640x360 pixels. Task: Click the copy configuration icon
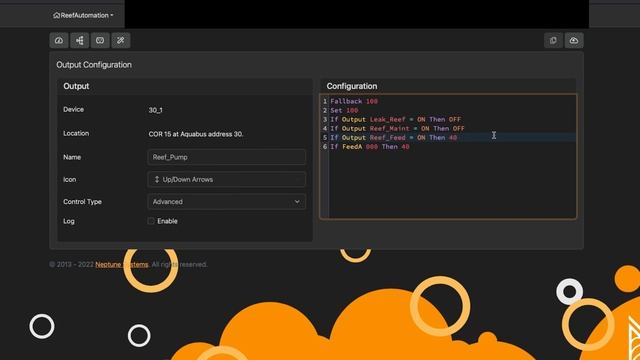[x=553, y=40]
